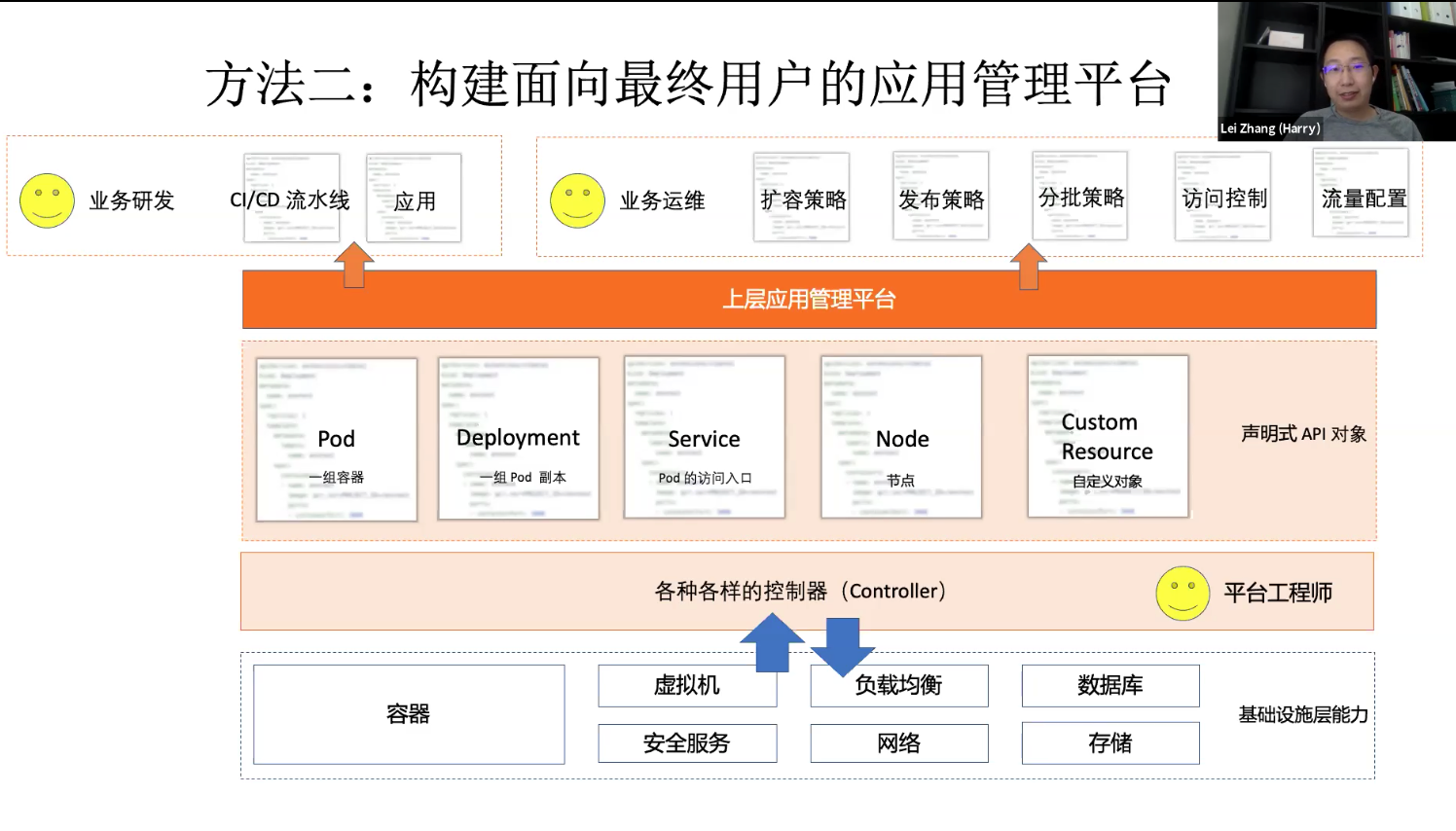This screenshot has width=1456, height=831.
Task: Click the 基础设施层能力 label
Action: (x=1303, y=715)
